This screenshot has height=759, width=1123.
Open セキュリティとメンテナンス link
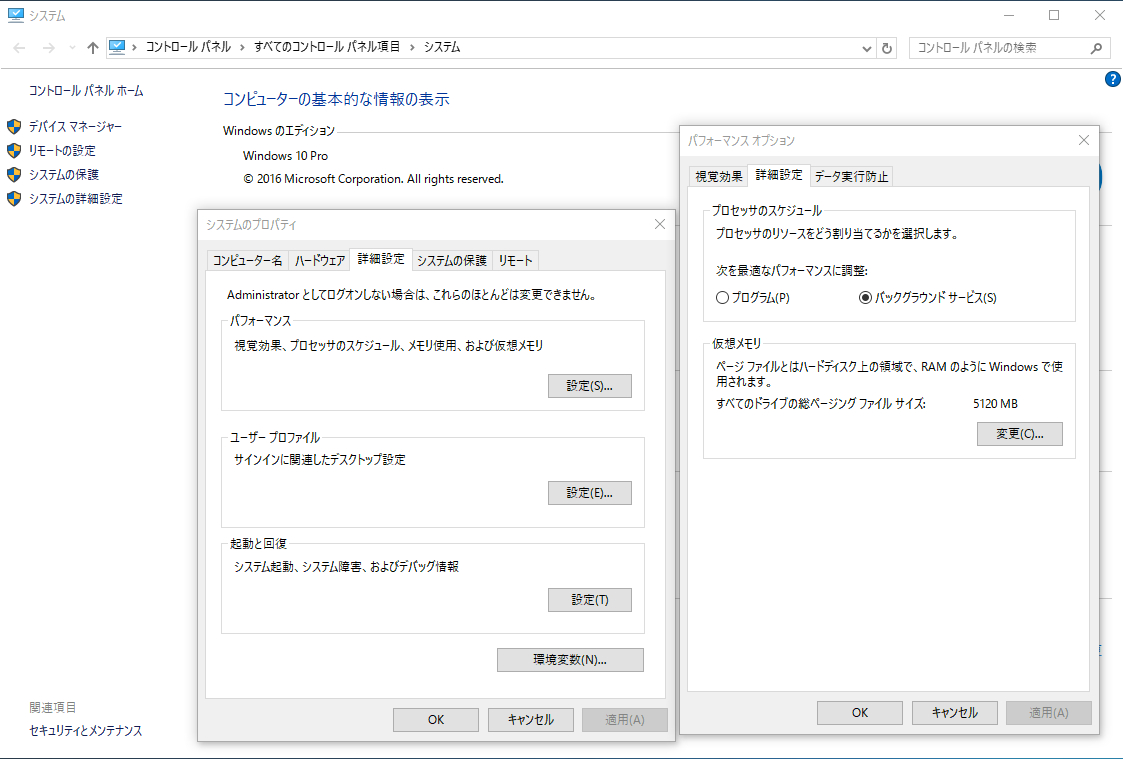[x=86, y=730]
